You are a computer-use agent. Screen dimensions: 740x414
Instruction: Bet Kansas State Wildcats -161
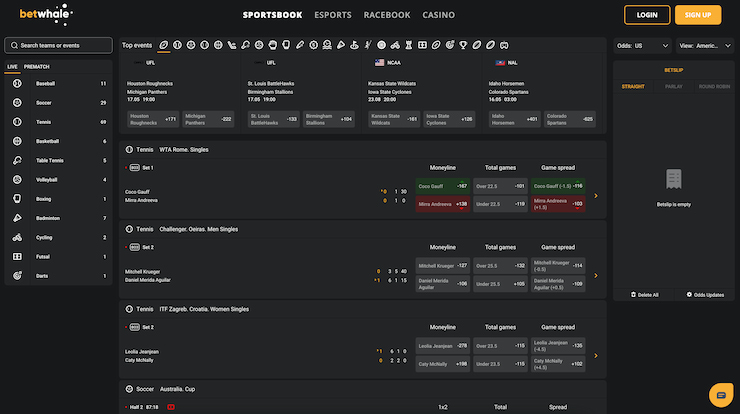pyautogui.click(x=394, y=119)
